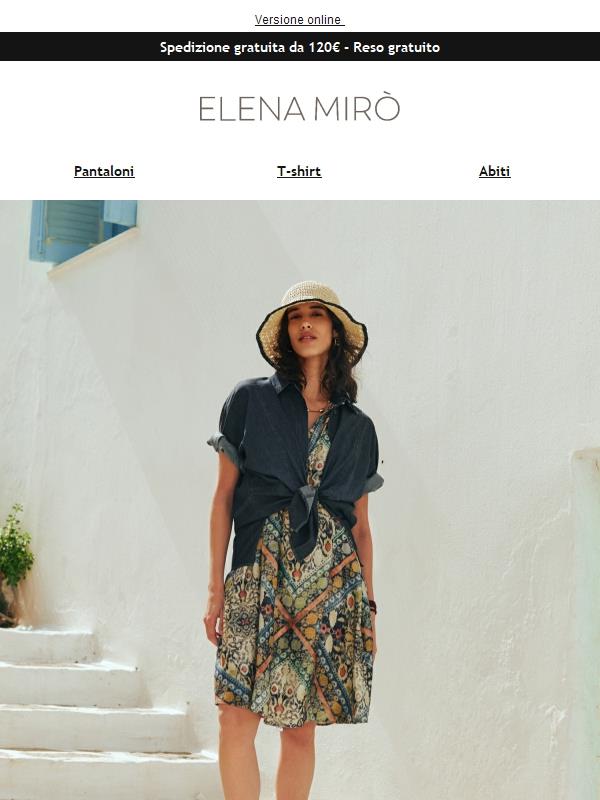Open the Pantaloni category
This screenshot has width=600, height=800.
pos(104,171)
